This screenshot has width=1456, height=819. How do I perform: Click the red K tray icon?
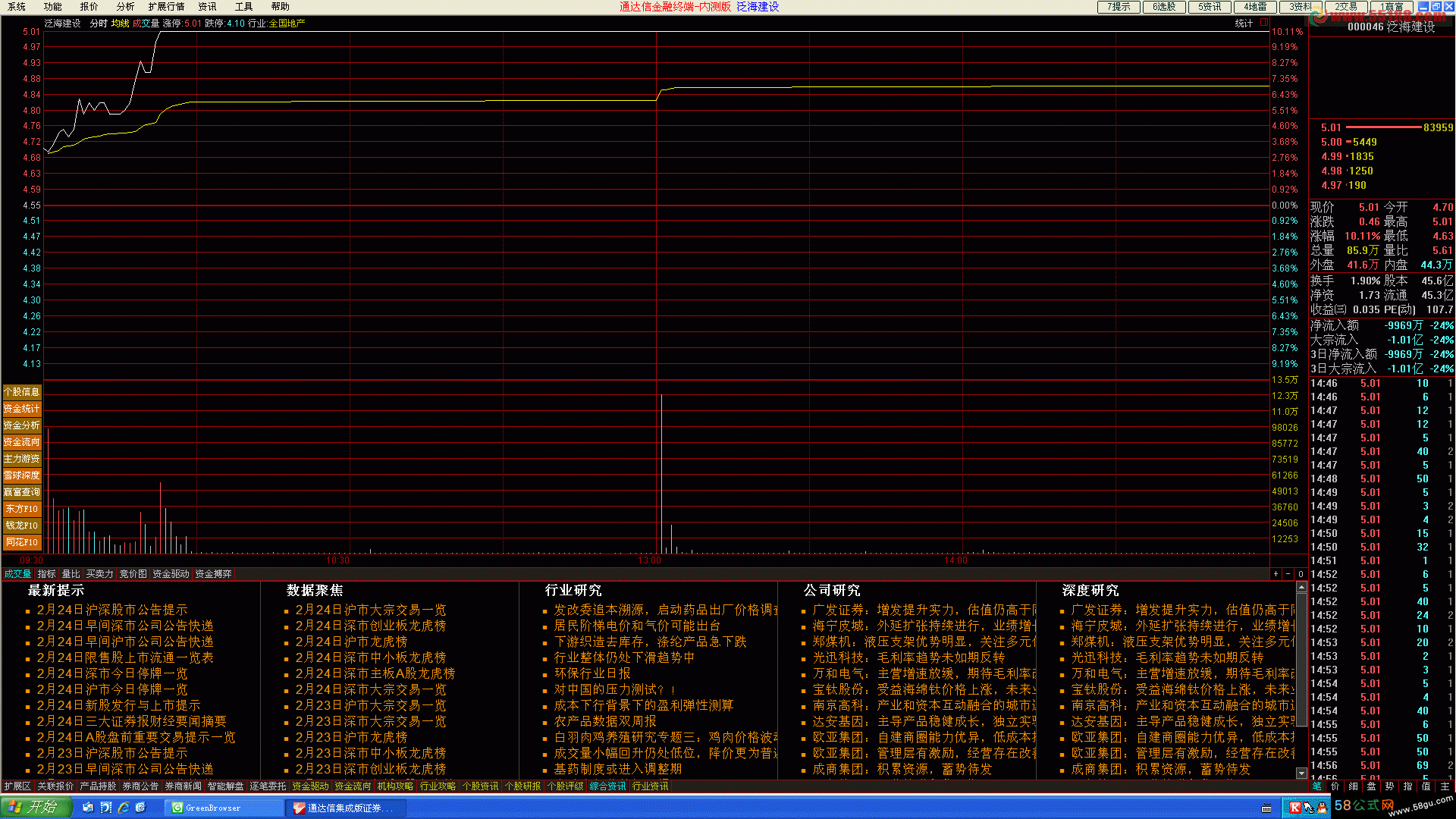[x=1295, y=808]
